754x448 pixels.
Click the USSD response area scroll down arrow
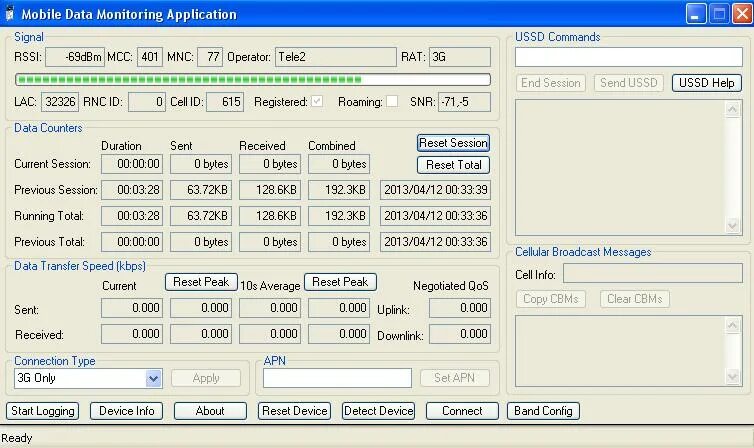732,225
